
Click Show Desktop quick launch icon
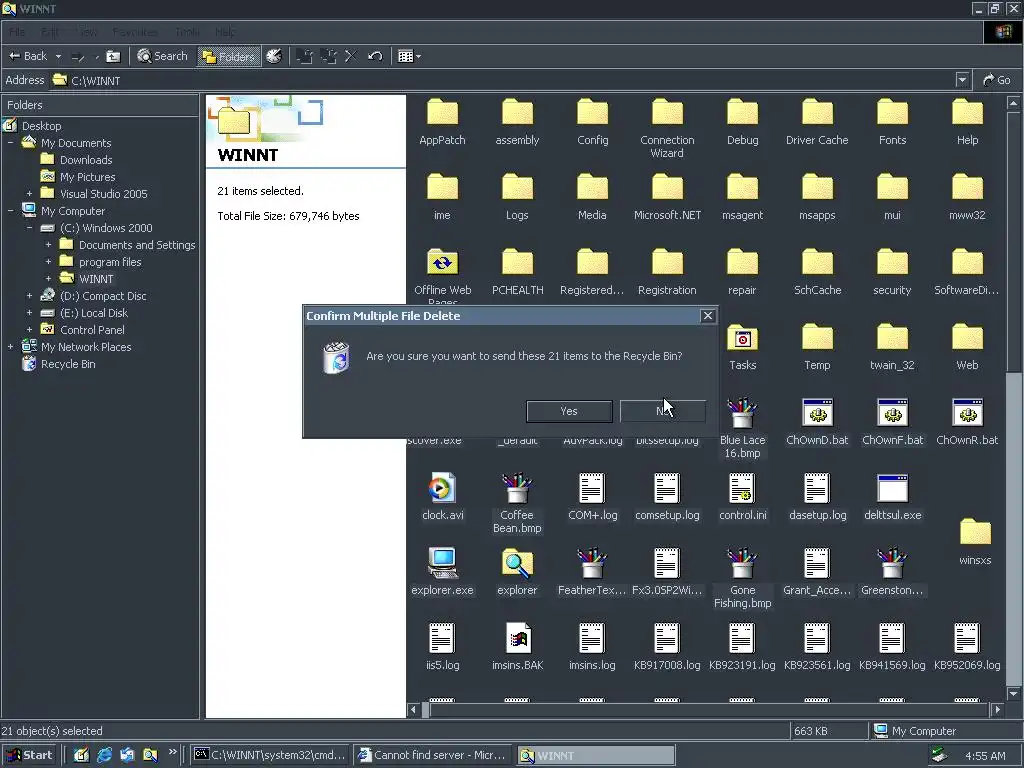81,755
